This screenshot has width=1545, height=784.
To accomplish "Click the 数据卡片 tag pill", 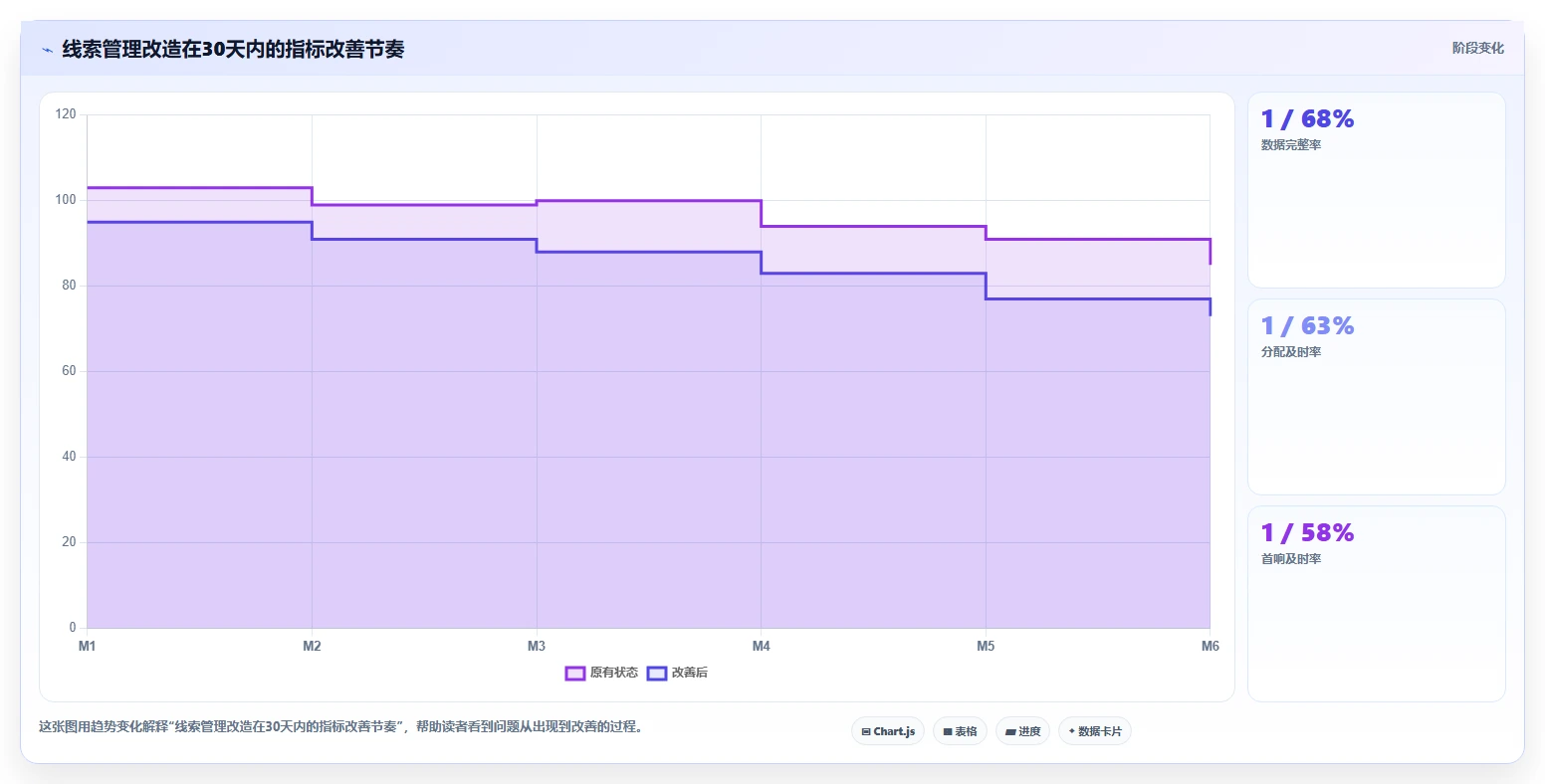I will [x=1095, y=731].
